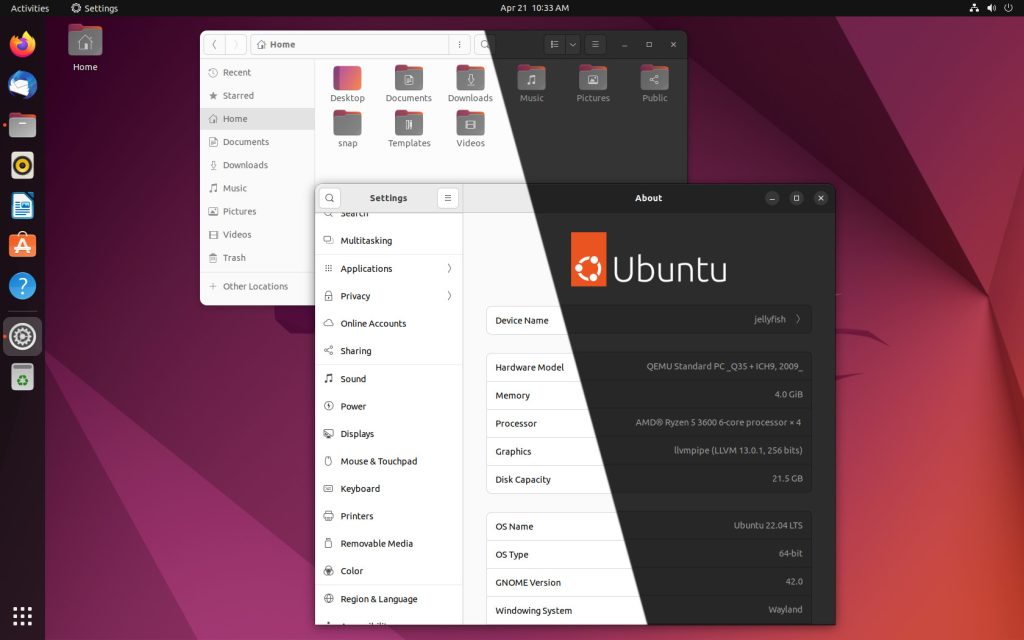Expand the Privacy settings submenu
1024x640 pixels.
pyautogui.click(x=388, y=296)
